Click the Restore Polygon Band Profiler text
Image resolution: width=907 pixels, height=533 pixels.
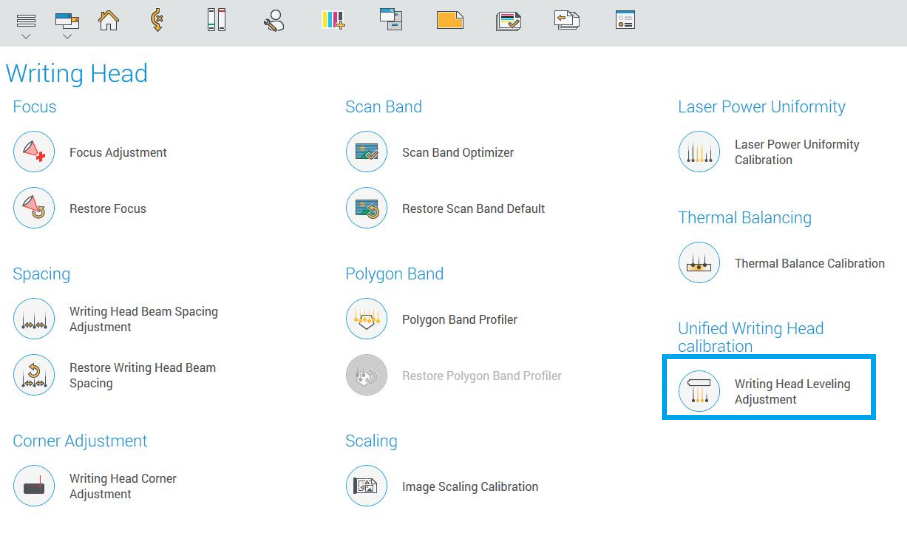[x=482, y=376]
